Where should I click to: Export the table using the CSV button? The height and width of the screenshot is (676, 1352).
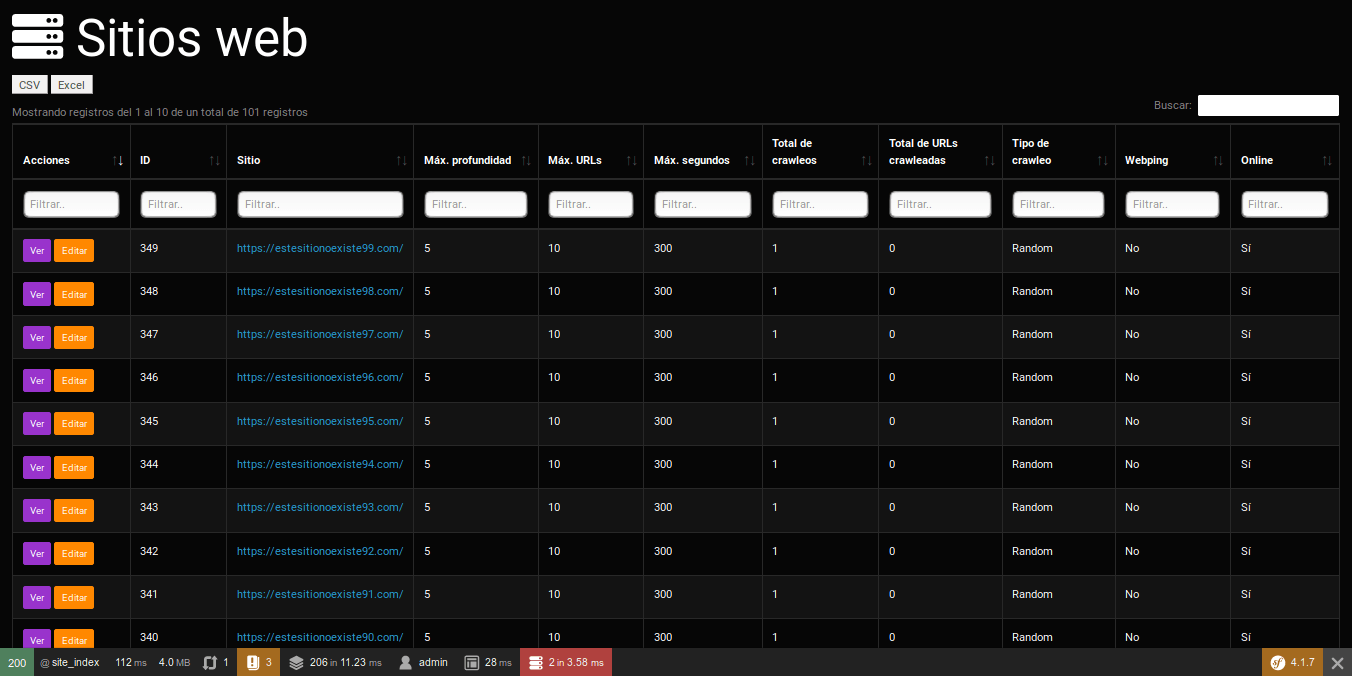28,84
